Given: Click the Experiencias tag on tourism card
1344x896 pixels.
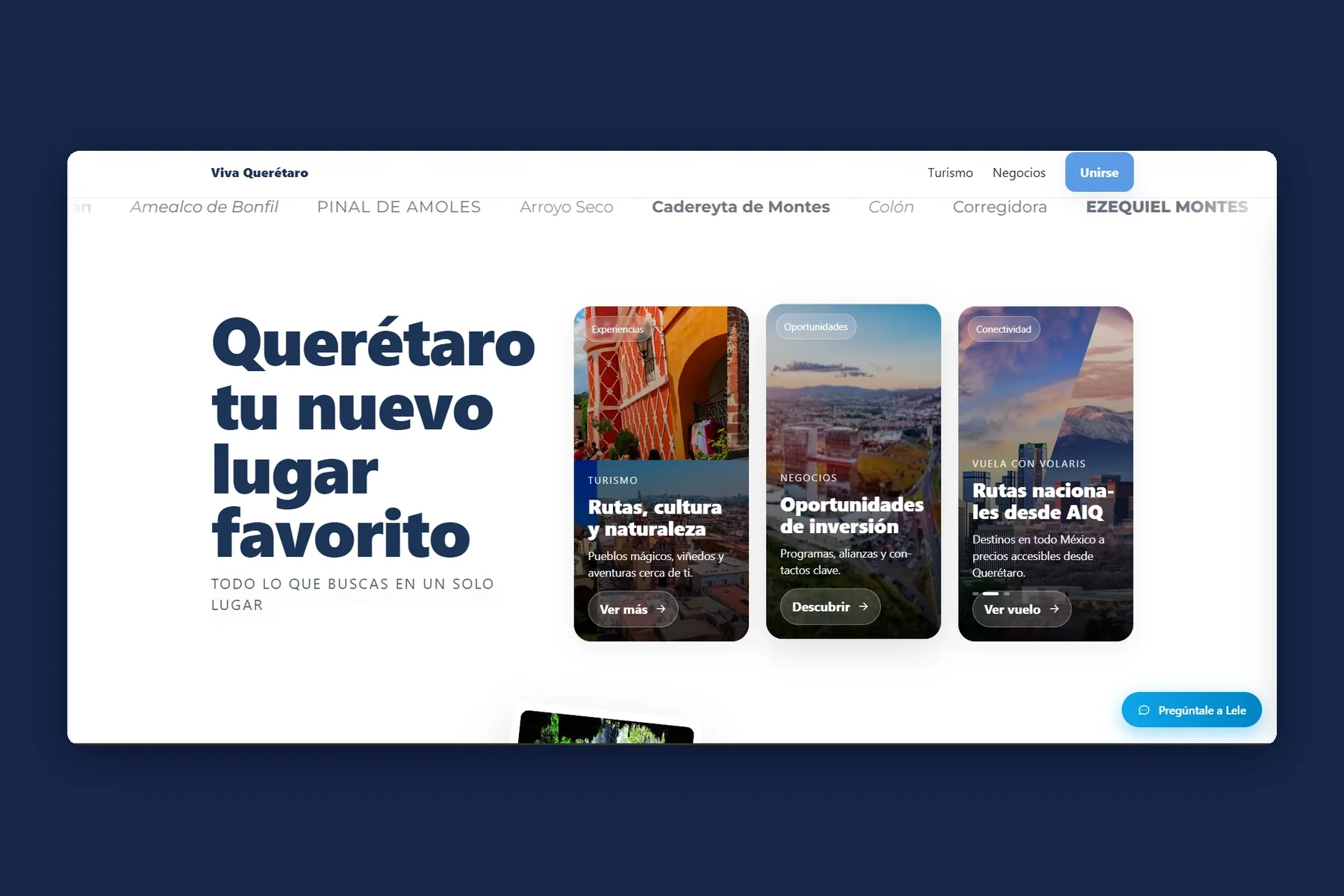Looking at the screenshot, I should 617,329.
